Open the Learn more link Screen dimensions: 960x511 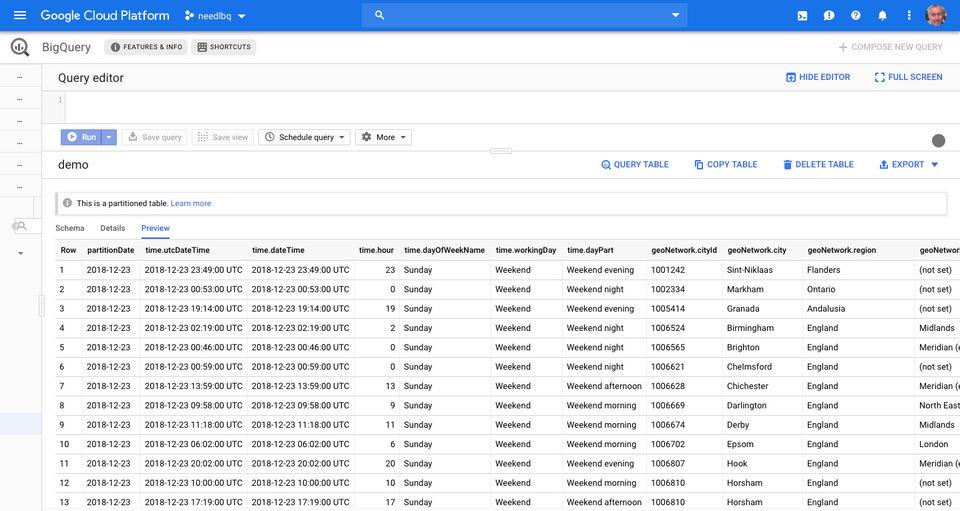(191, 203)
